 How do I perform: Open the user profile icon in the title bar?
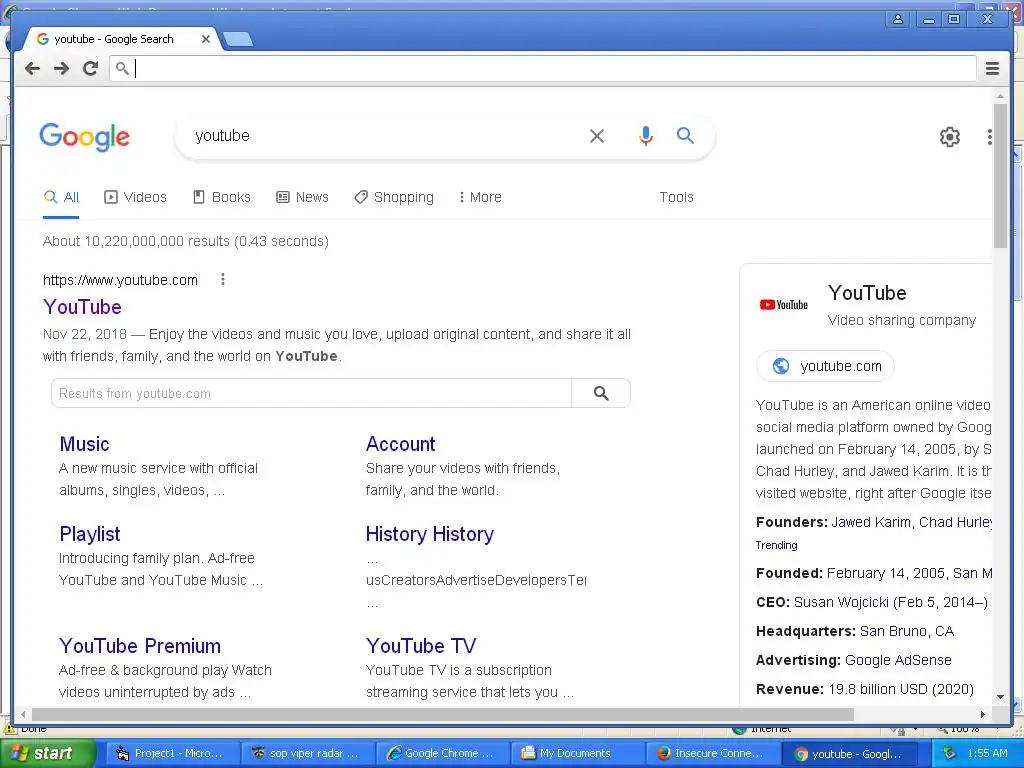click(898, 19)
